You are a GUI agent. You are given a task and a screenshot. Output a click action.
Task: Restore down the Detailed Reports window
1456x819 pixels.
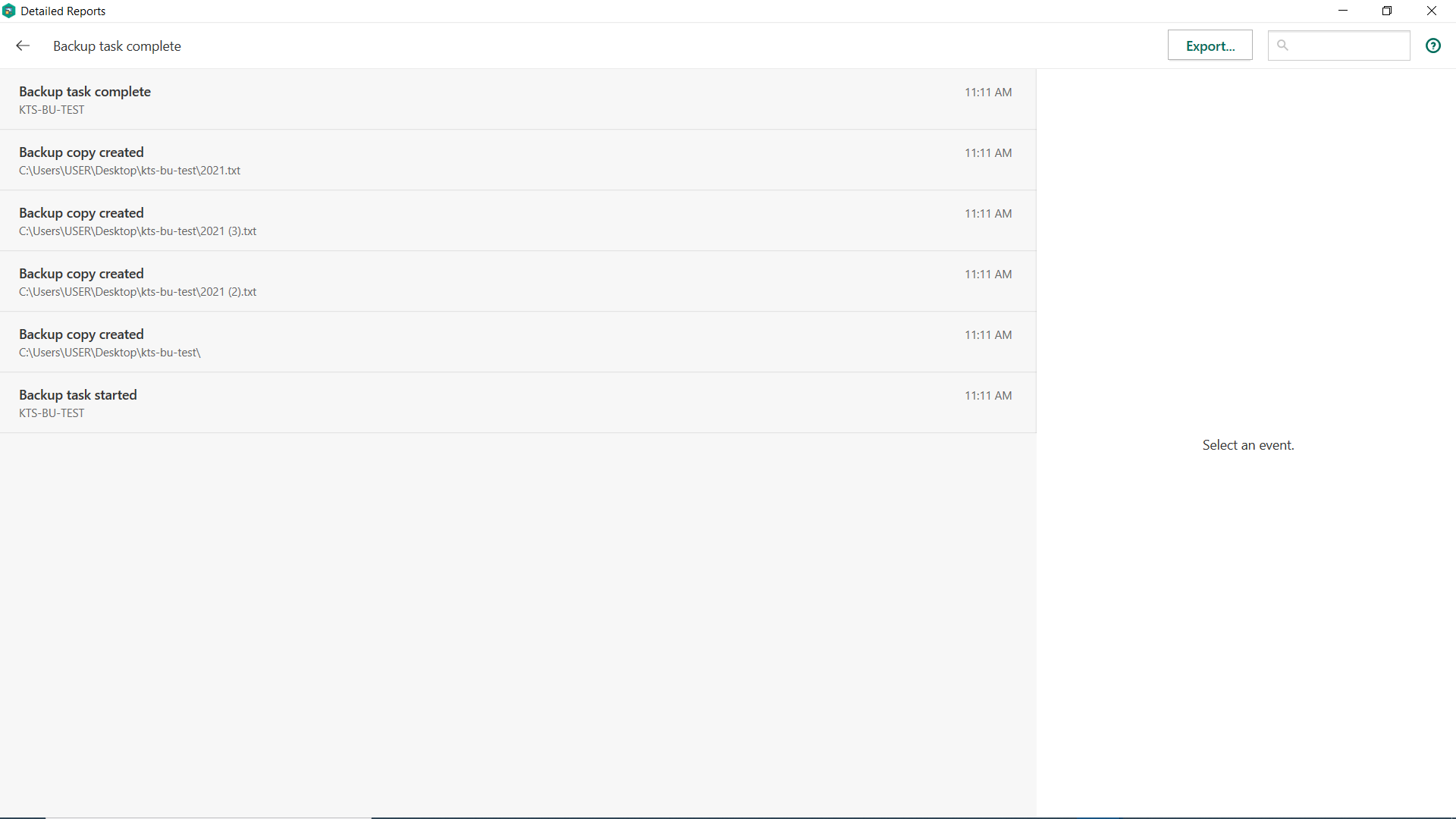tap(1387, 11)
